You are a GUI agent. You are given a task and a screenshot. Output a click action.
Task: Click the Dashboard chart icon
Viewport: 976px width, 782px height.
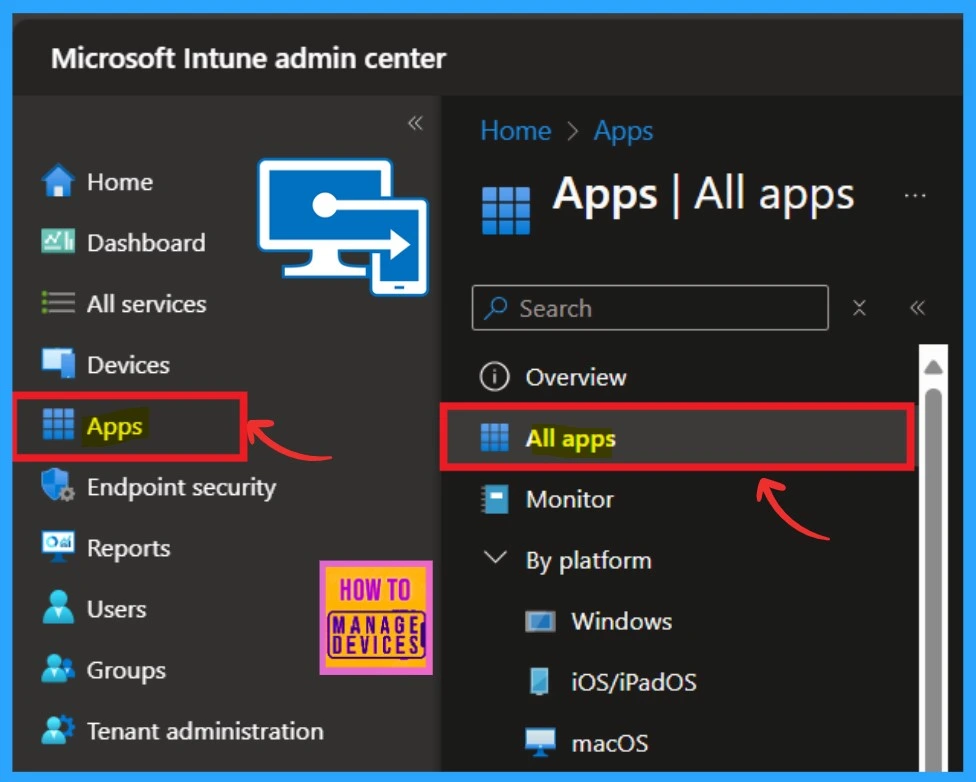pos(58,241)
